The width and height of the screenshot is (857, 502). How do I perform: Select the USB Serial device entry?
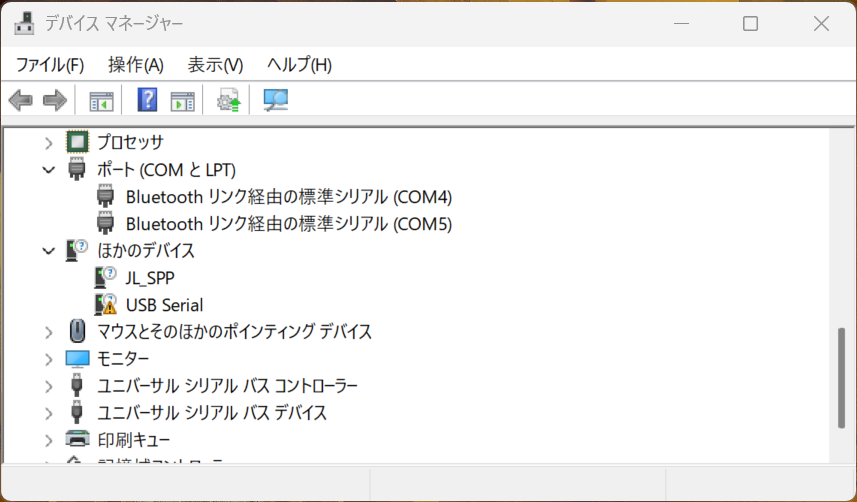[x=164, y=305]
